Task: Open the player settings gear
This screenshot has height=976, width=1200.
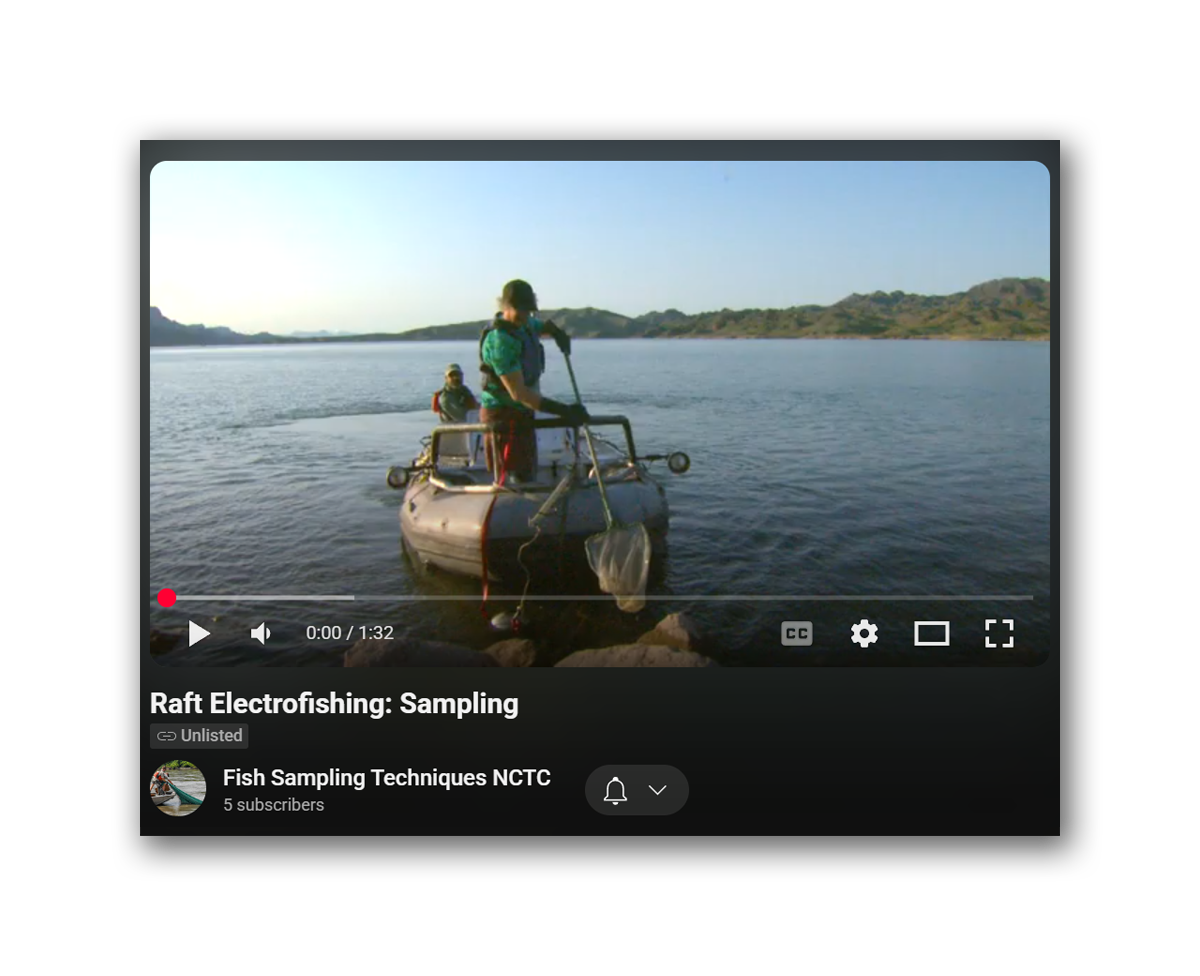Action: coord(864,633)
